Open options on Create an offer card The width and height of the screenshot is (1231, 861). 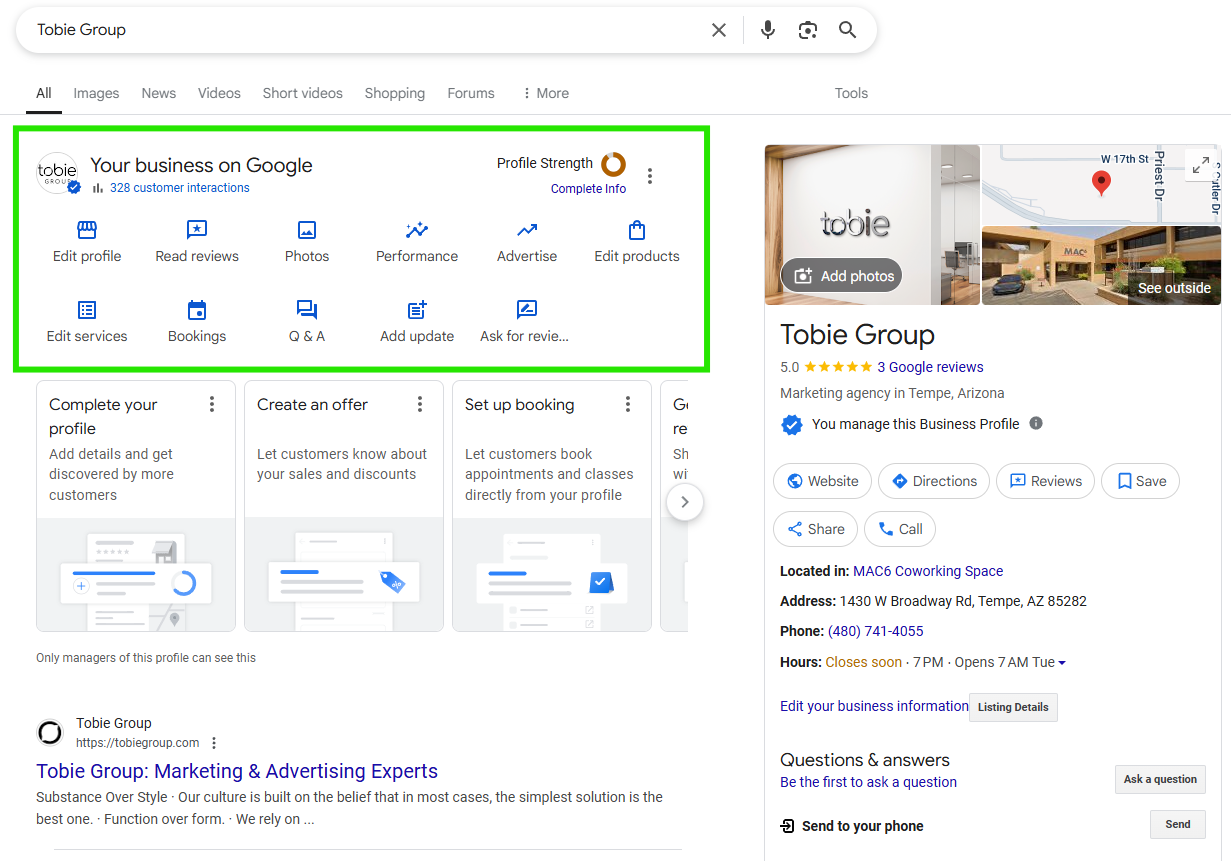point(420,404)
